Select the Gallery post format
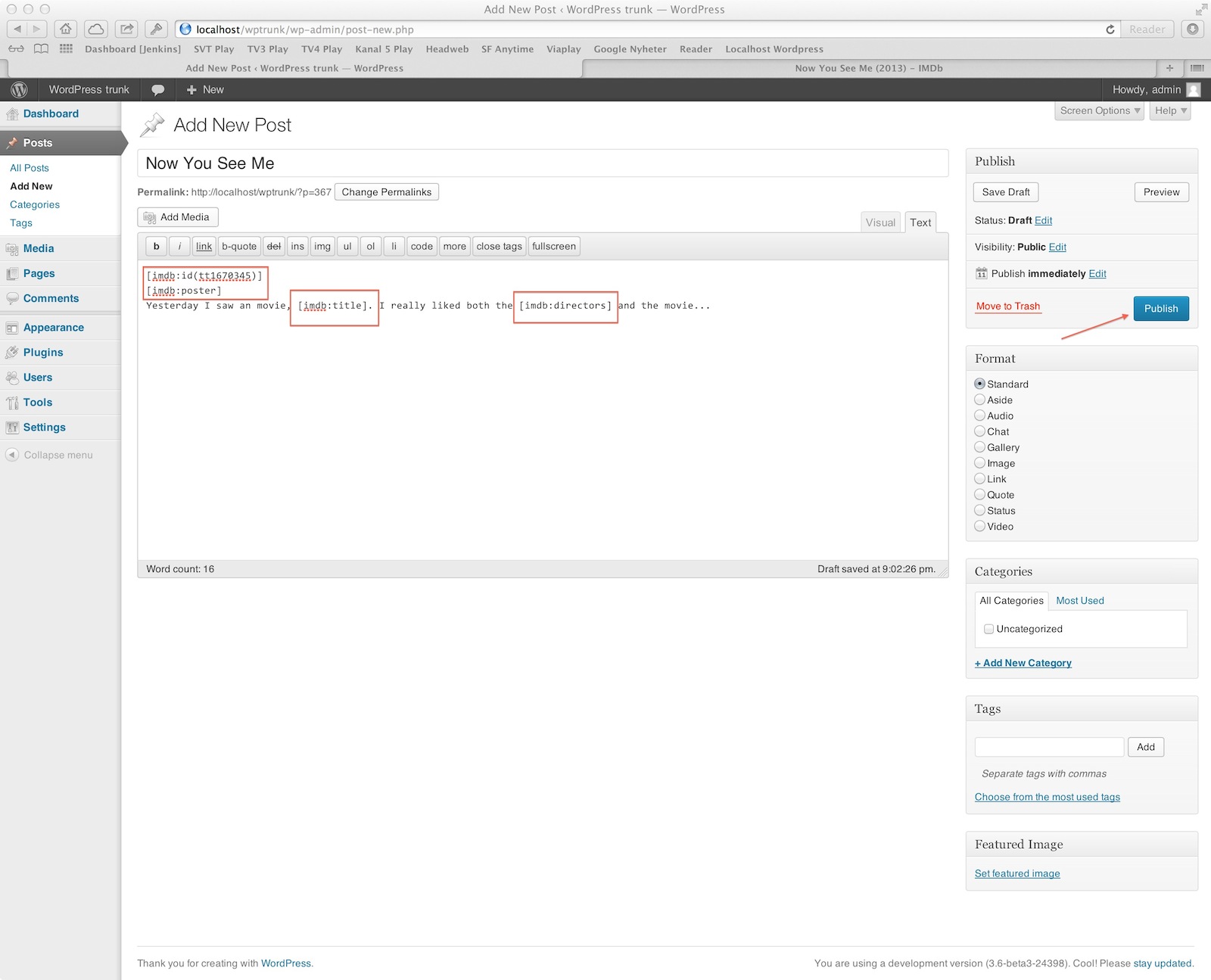Image resolution: width=1211 pixels, height=980 pixels. (x=979, y=447)
